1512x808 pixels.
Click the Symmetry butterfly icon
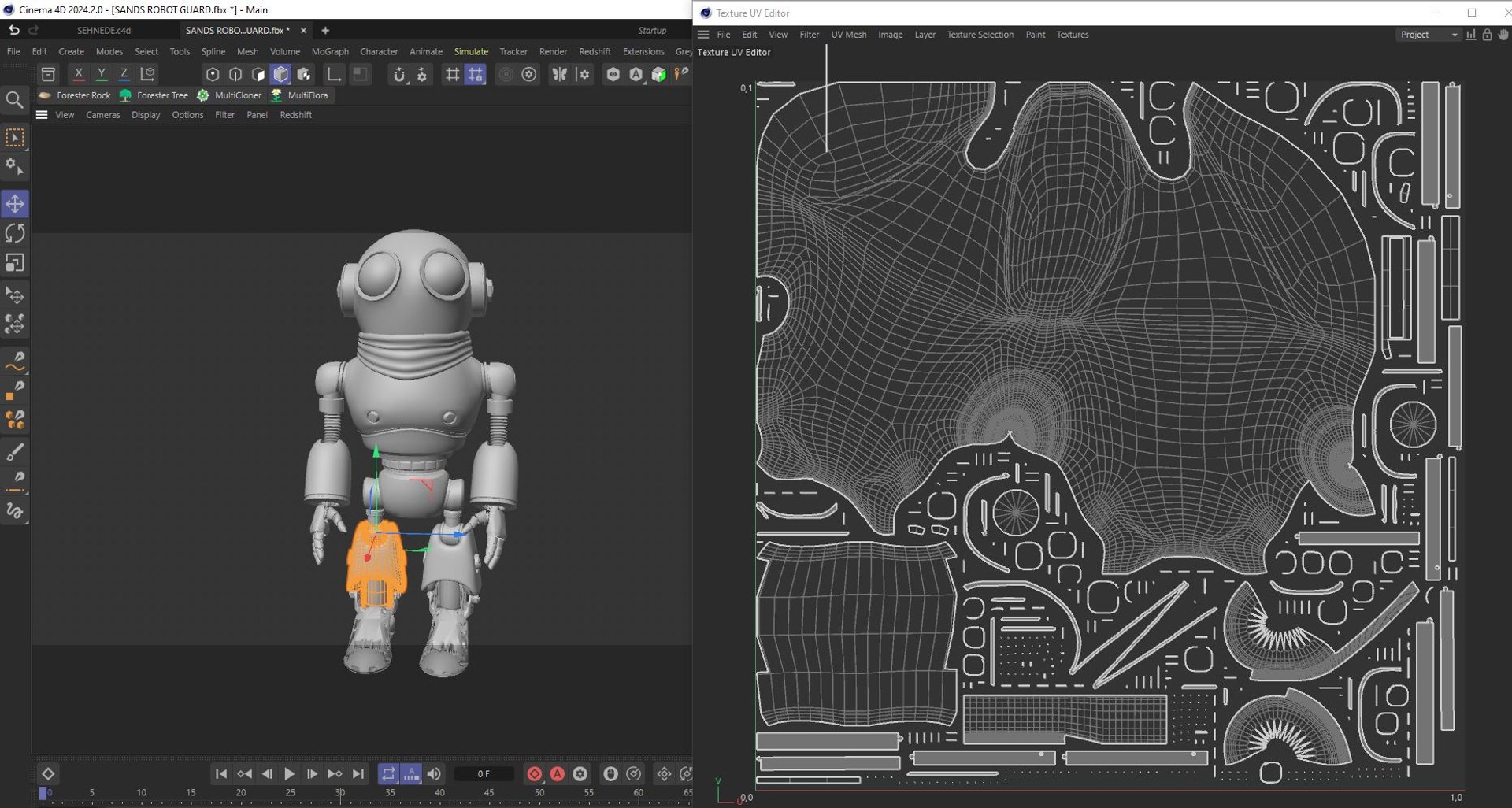click(x=559, y=74)
